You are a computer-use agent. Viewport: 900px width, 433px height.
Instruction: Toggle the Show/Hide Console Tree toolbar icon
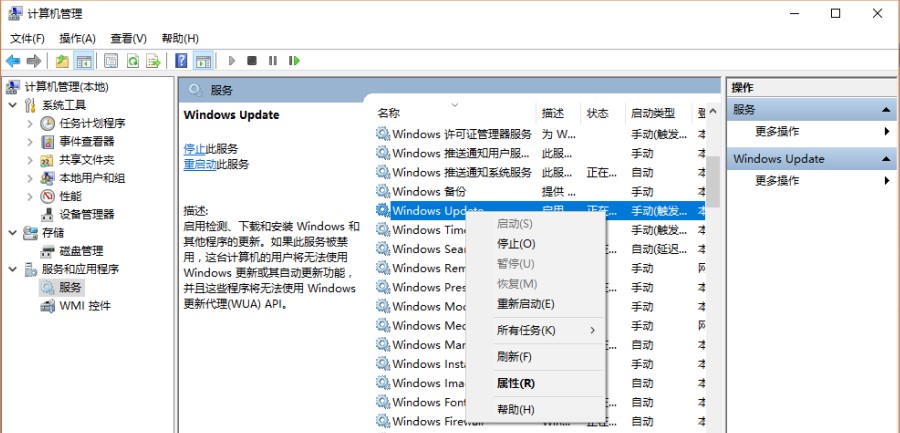point(84,60)
